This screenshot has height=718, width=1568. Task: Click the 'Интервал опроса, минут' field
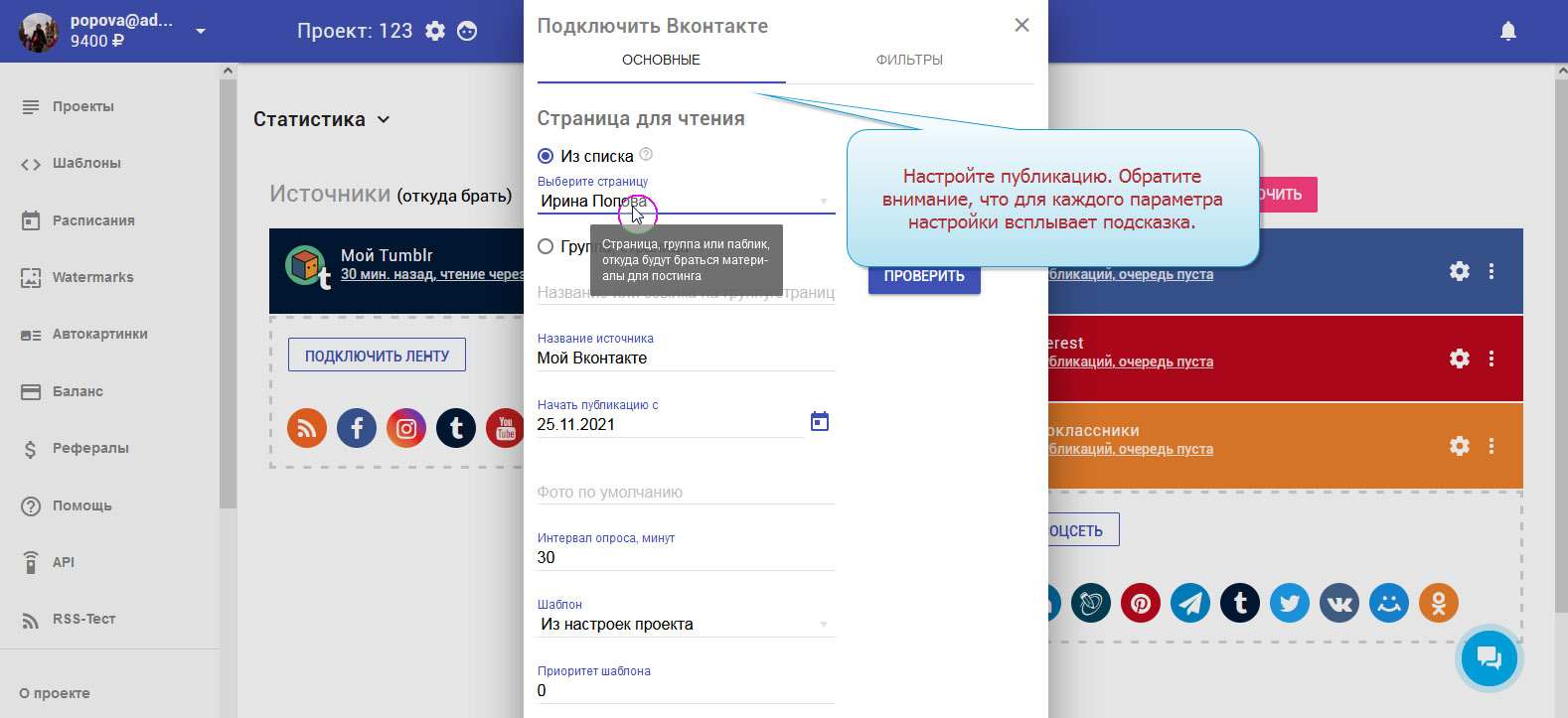tap(686, 557)
